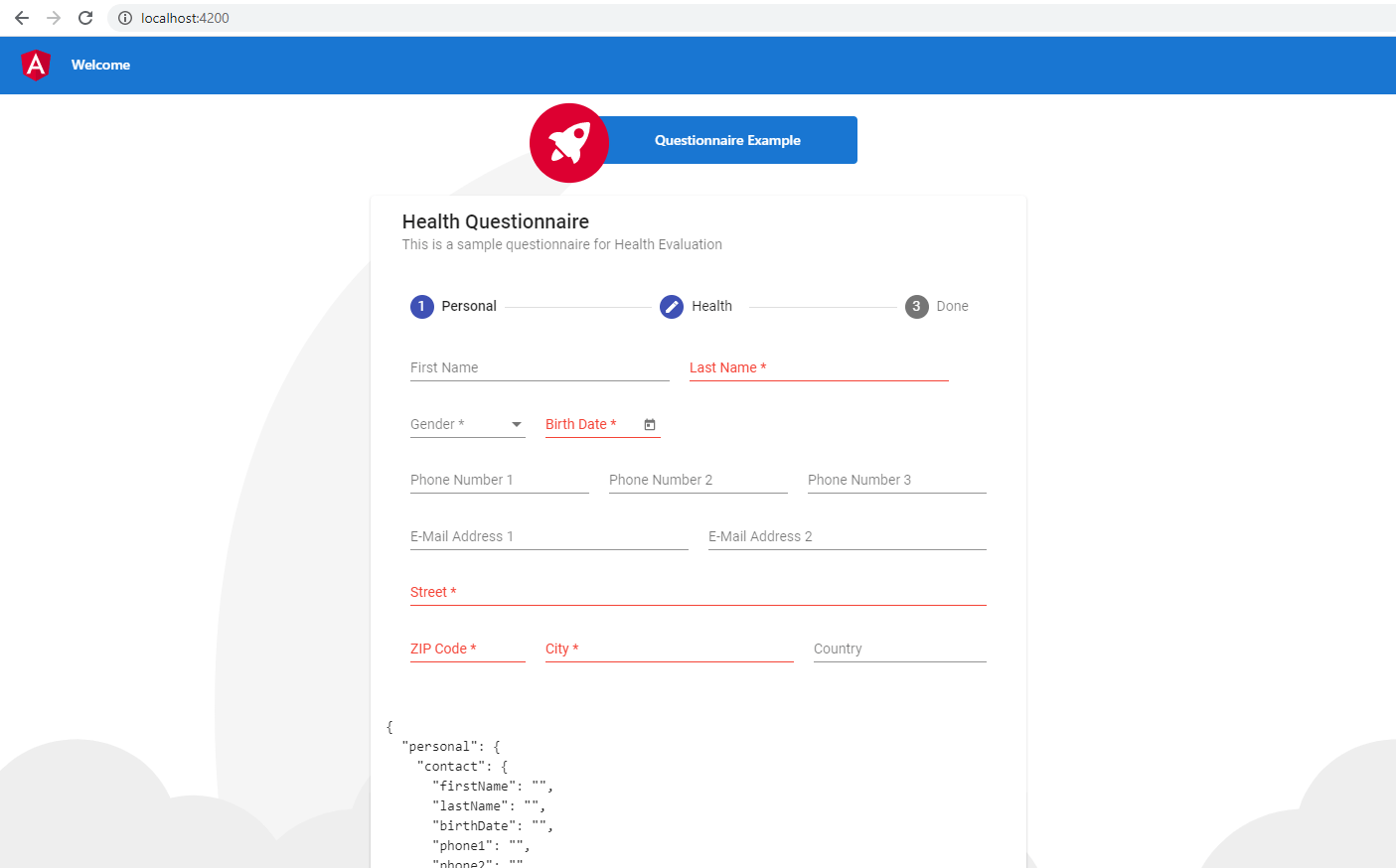Expand the browser forward navigation arrow
The height and width of the screenshot is (868, 1396).
(53, 17)
